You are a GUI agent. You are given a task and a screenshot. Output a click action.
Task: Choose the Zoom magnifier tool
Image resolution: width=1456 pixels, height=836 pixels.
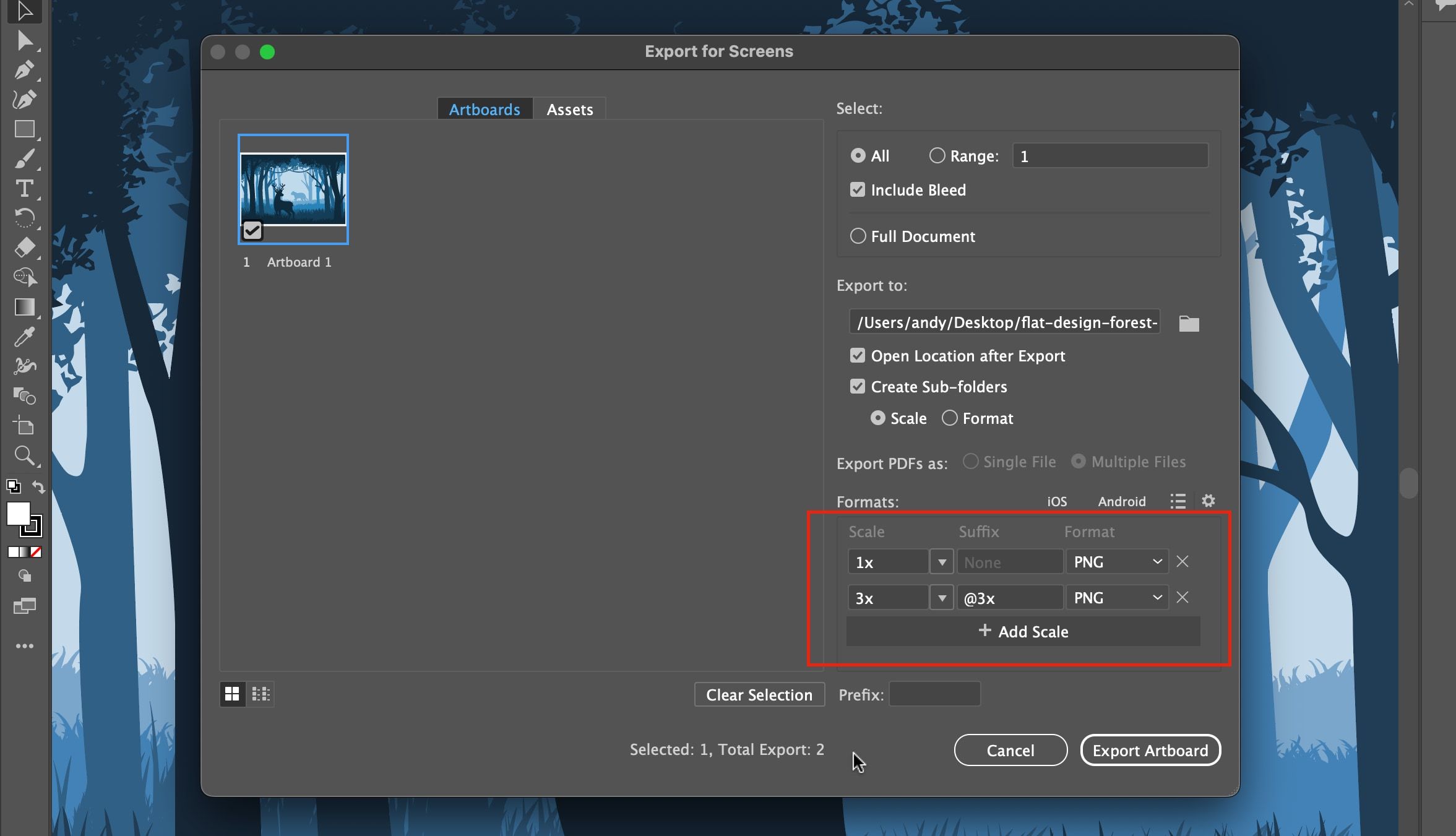point(24,456)
